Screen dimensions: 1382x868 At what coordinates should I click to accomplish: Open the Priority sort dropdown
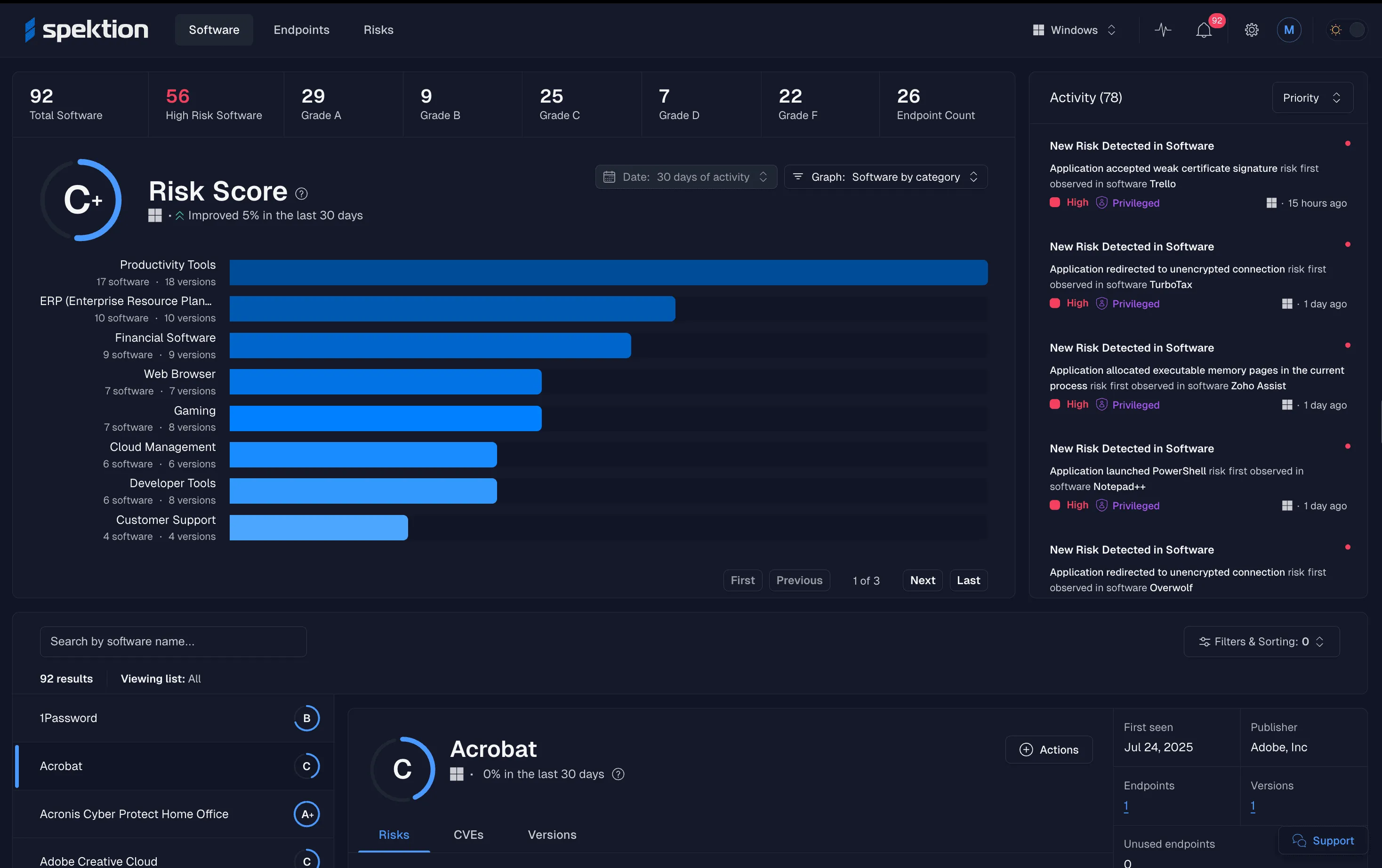point(1312,97)
